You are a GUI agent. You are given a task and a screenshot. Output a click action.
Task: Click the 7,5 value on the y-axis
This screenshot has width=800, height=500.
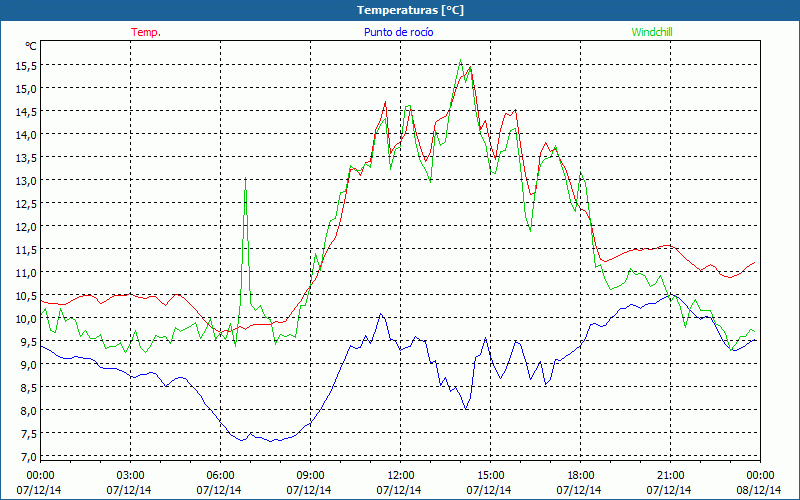pos(28,433)
